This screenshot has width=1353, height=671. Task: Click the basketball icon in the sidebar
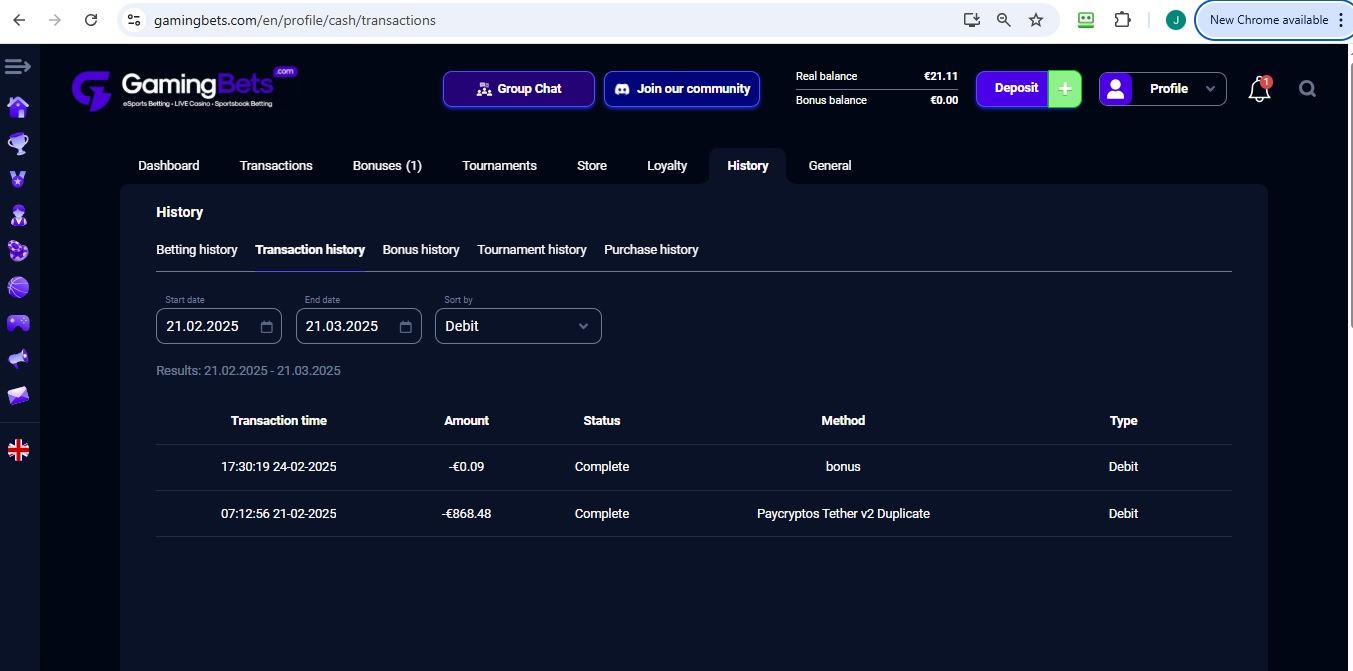point(18,287)
